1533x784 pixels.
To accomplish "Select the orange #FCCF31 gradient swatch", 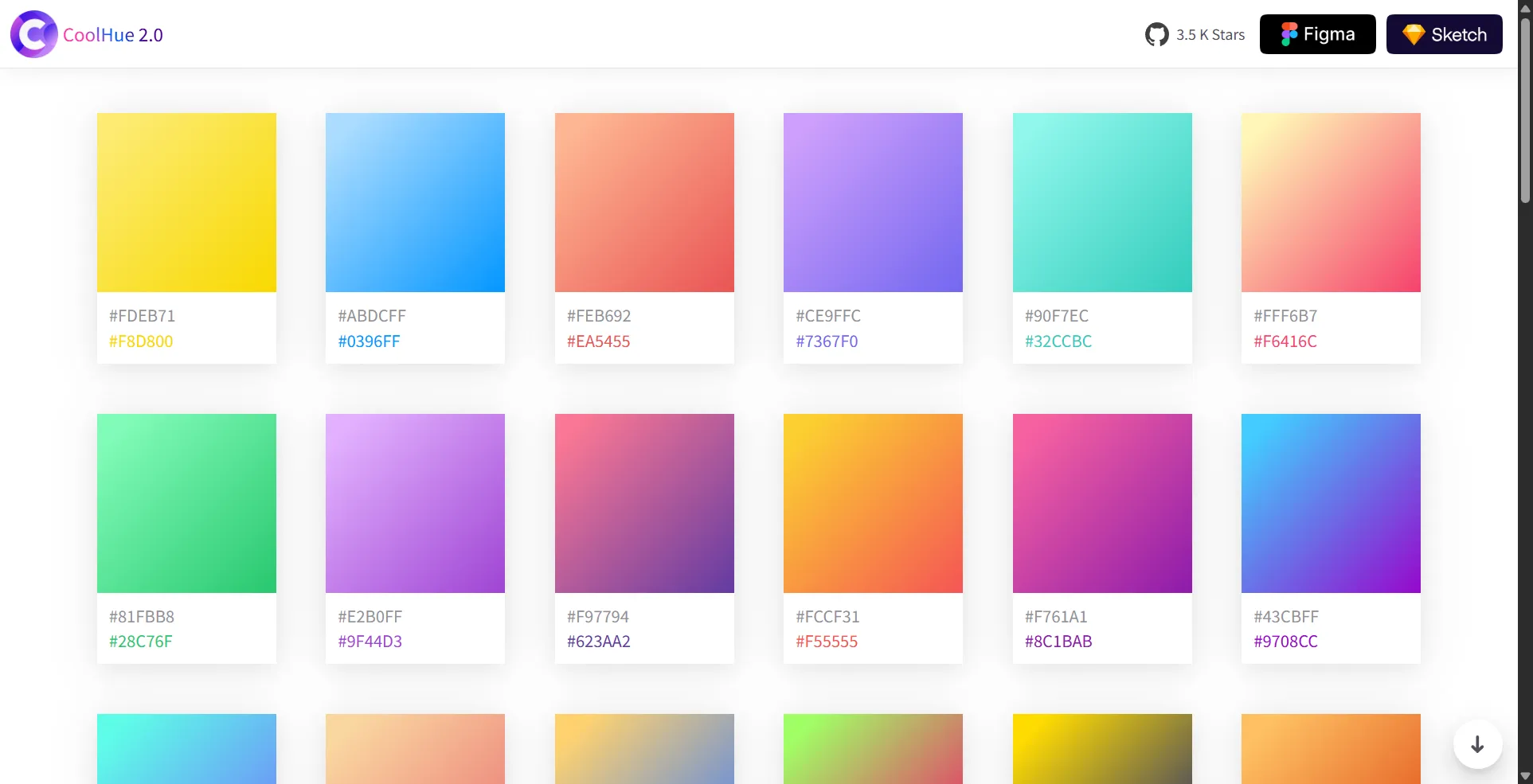I will pyautogui.click(x=873, y=503).
